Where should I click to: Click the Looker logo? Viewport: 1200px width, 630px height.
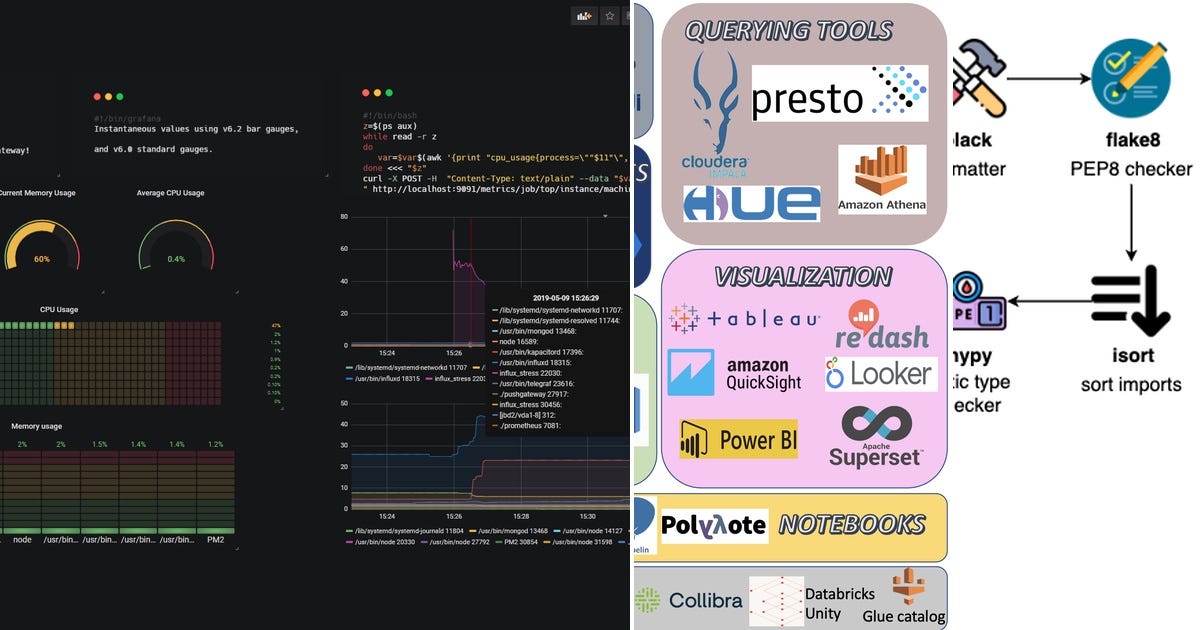(881, 374)
